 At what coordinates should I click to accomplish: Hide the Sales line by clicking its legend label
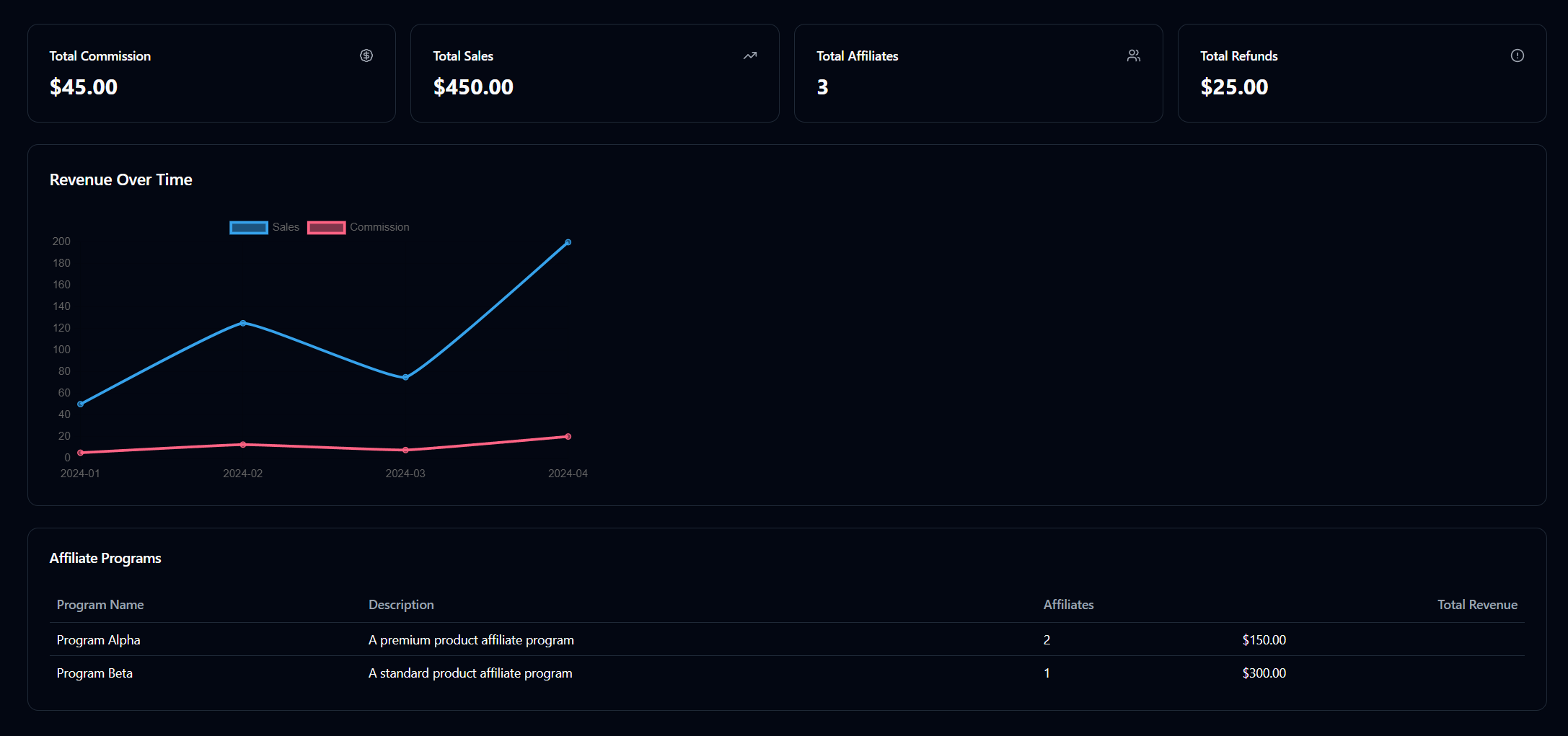pyautogui.click(x=286, y=227)
